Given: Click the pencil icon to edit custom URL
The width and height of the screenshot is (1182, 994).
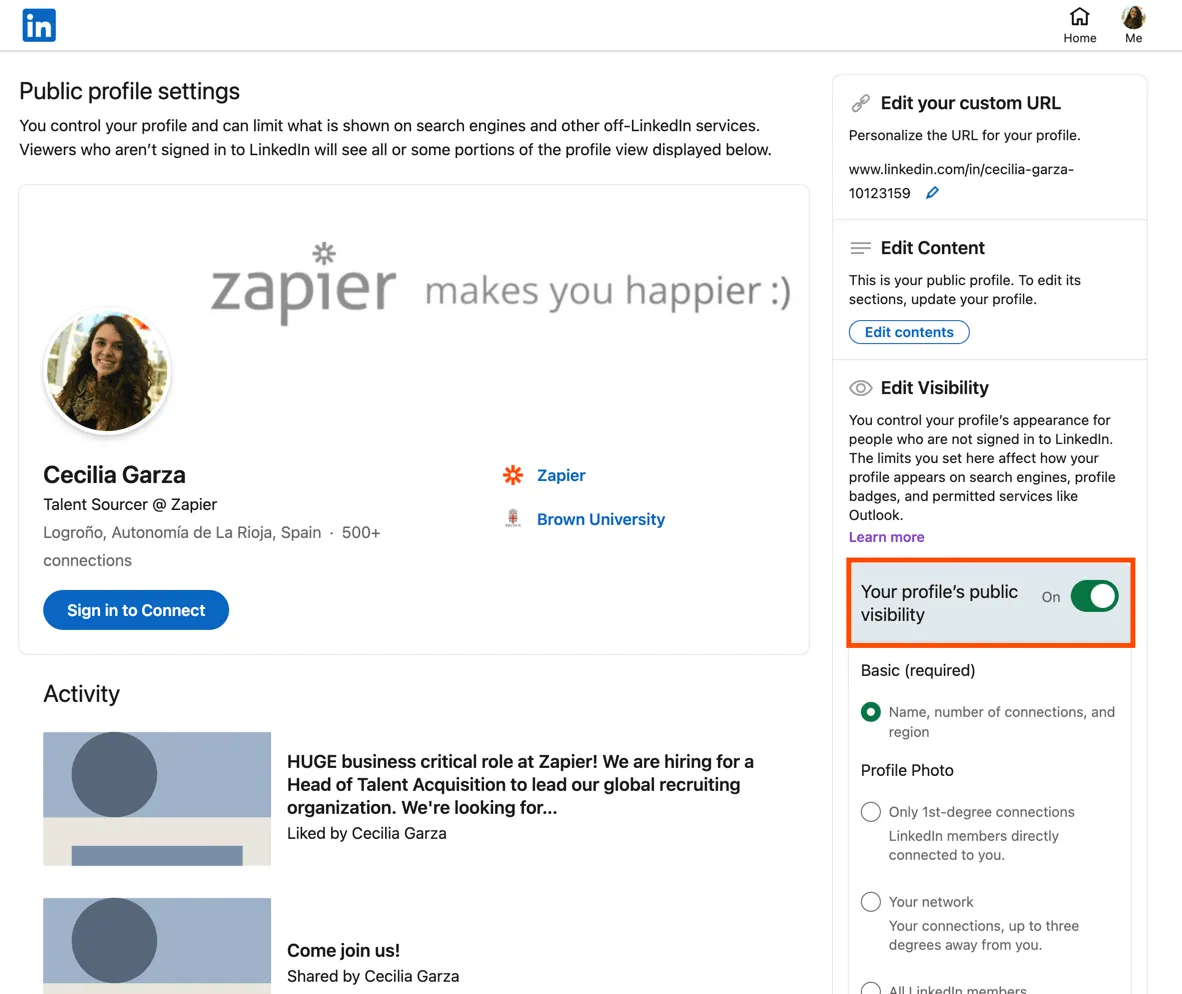Looking at the screenshot, I should click(932, 193).
